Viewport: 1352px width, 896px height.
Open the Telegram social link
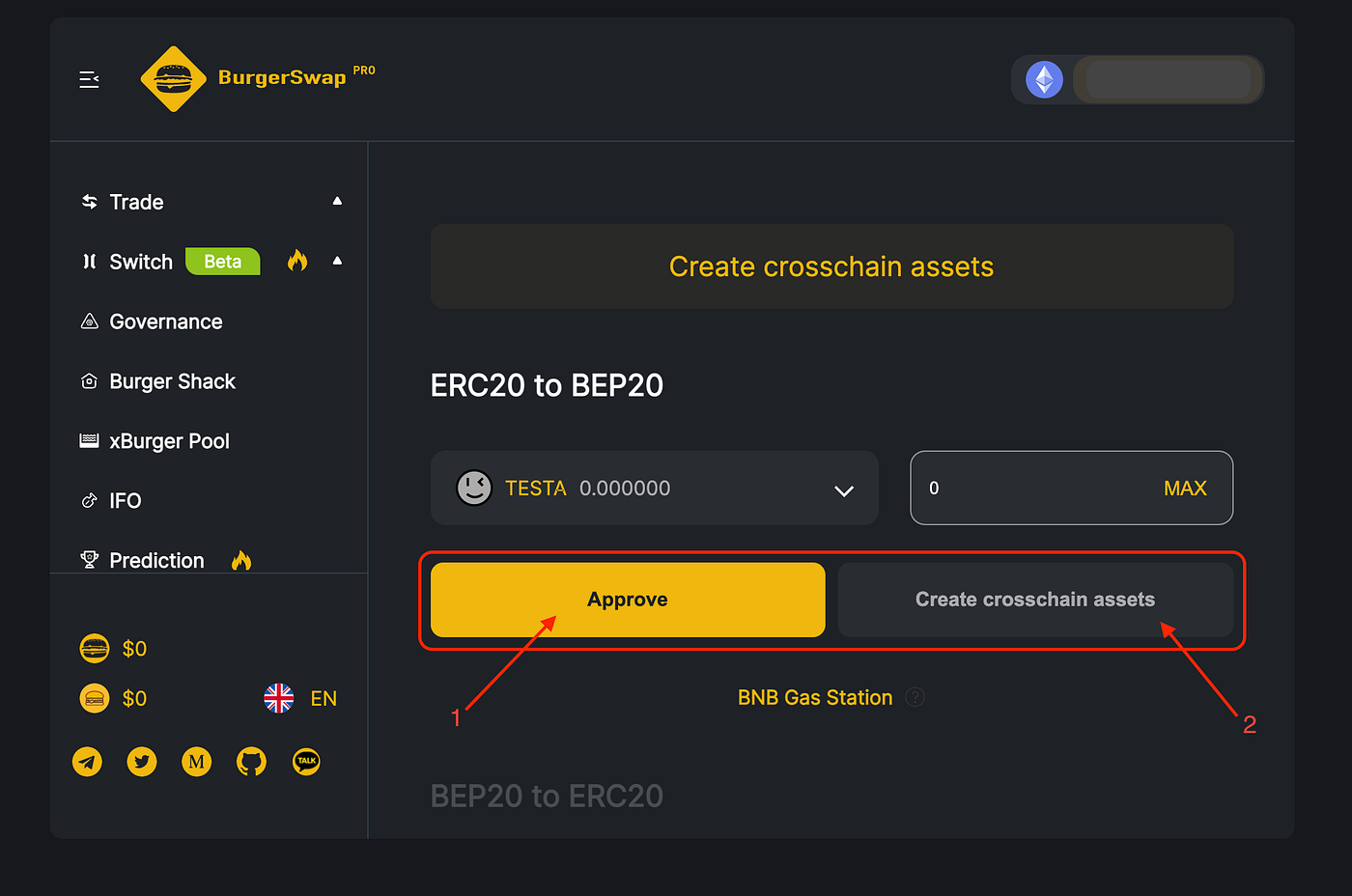pos(88,762)
